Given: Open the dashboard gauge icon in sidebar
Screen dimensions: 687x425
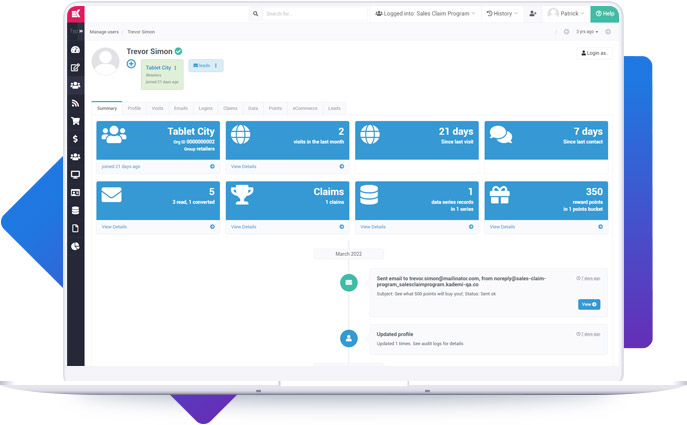Looking at the screenshot, I should click(x=76, y=50).
